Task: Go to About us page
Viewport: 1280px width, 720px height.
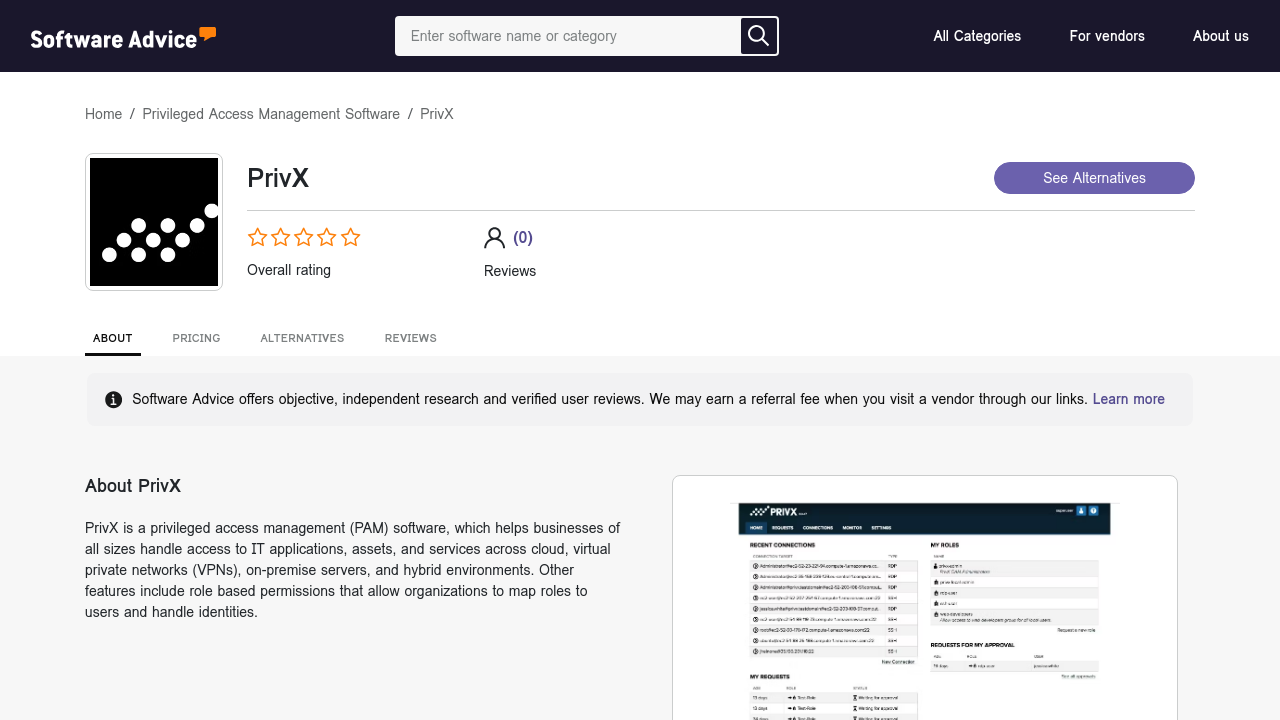Action: point(1220,36)
